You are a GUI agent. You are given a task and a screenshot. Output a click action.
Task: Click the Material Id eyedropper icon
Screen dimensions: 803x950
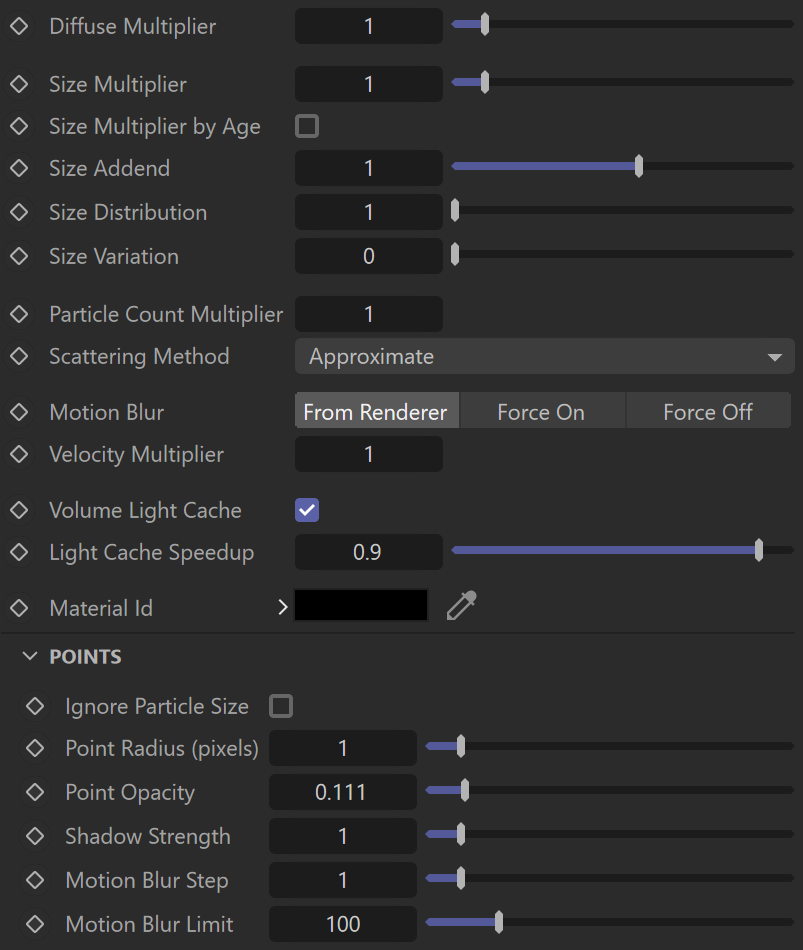tap(462, 606)
